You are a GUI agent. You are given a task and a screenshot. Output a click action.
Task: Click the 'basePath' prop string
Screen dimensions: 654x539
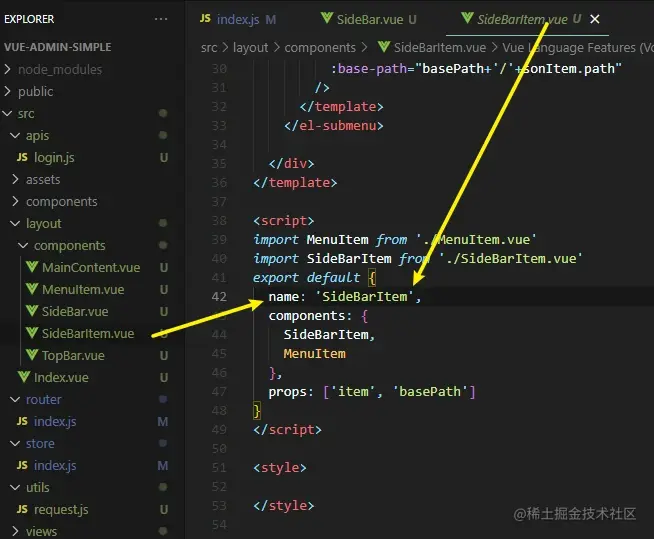(430, 392)
